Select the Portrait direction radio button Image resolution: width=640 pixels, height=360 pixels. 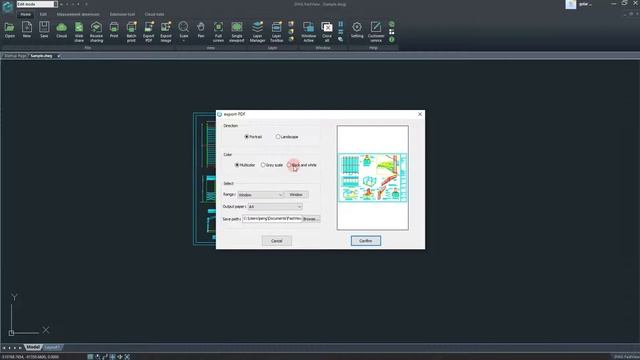[x=247, y=137]
